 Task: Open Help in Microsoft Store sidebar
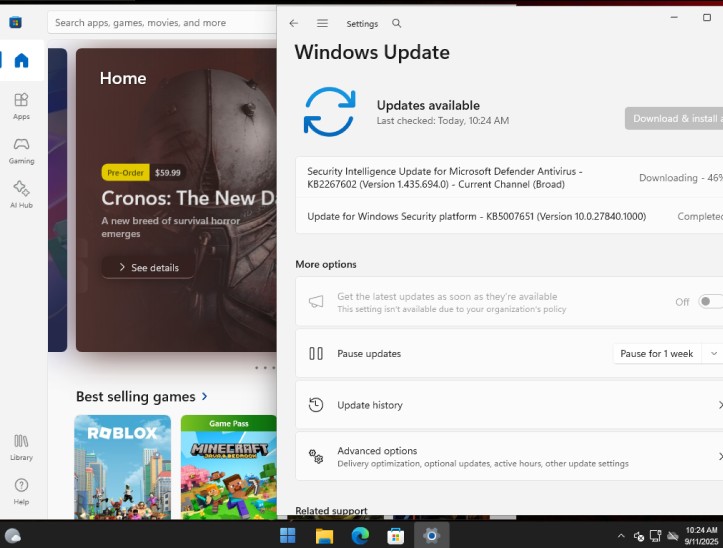tap(21, 491)
